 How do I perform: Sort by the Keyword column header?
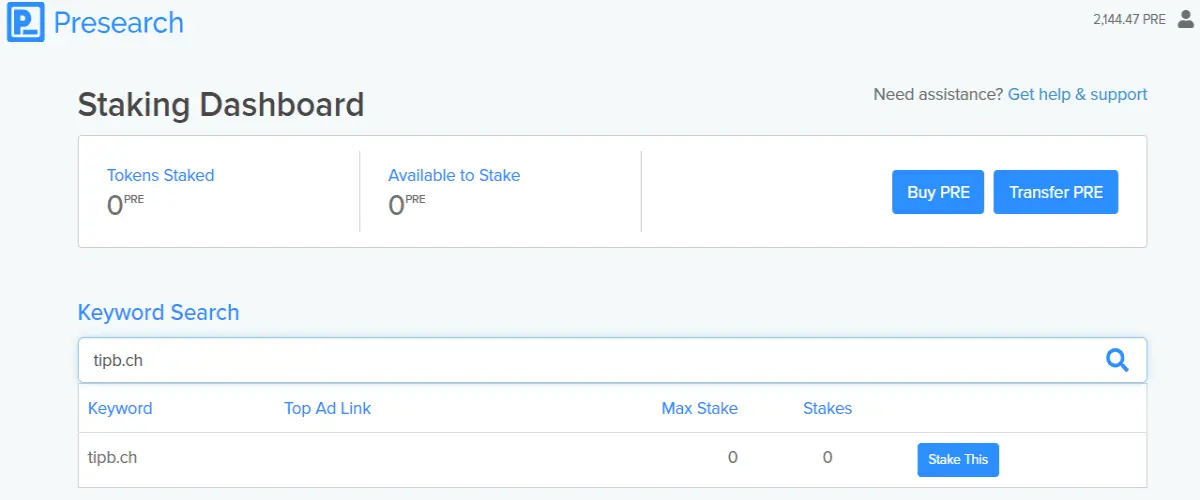tap(120, 408)
